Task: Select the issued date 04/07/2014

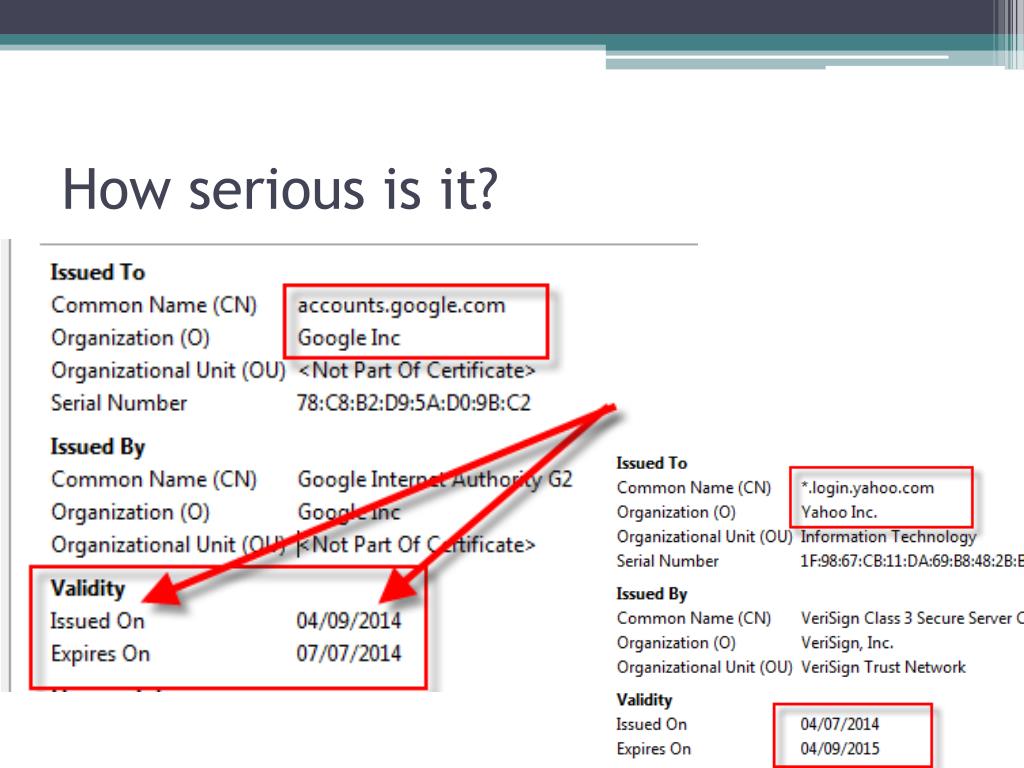Action: tap(840, 724)
